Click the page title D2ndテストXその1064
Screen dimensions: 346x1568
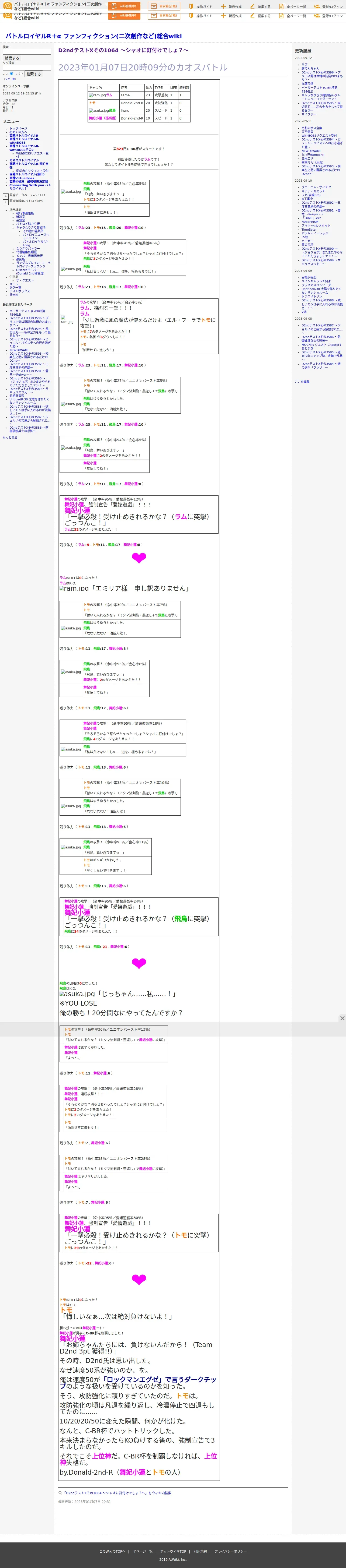click(123, 51)
